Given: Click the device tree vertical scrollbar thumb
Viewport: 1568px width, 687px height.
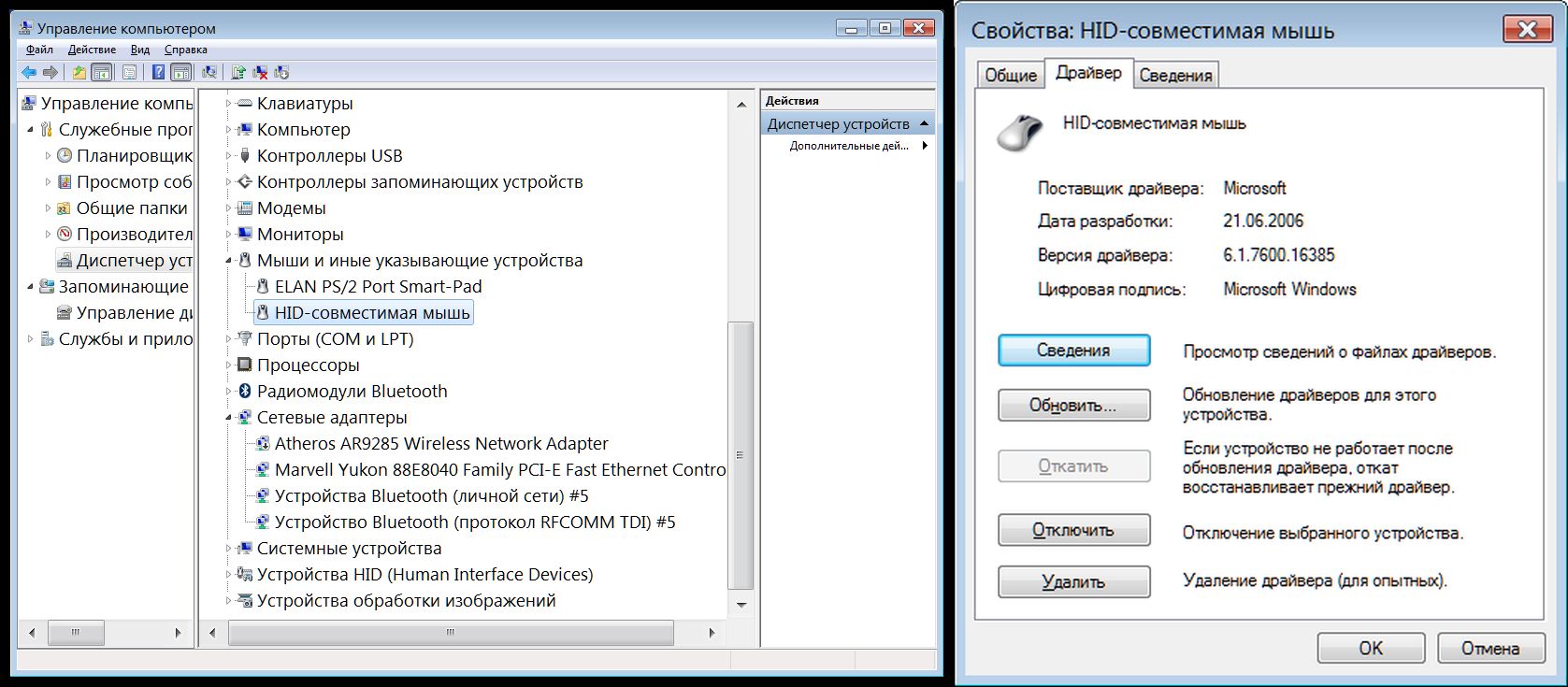Looking at the screenshot, I should coord(741,455).
